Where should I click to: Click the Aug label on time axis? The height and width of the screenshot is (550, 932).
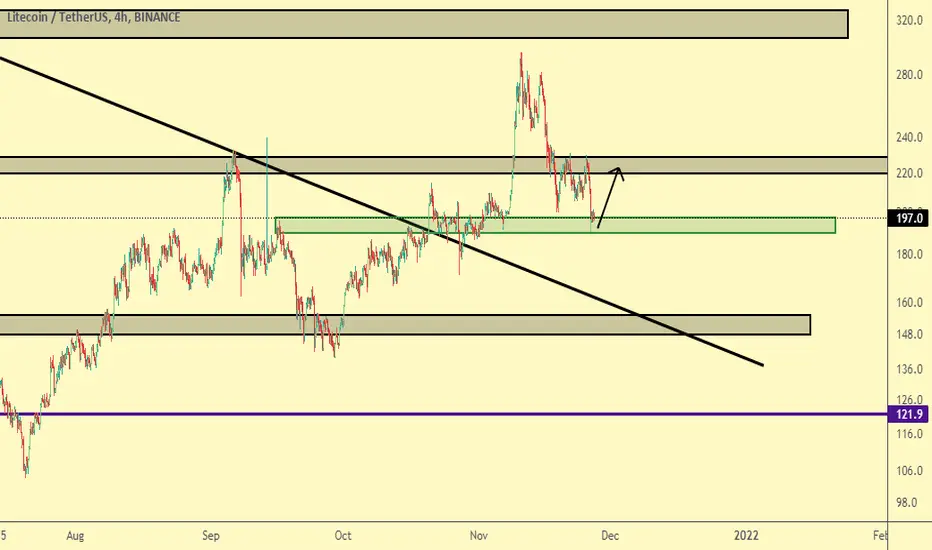[x=75, y=536]
